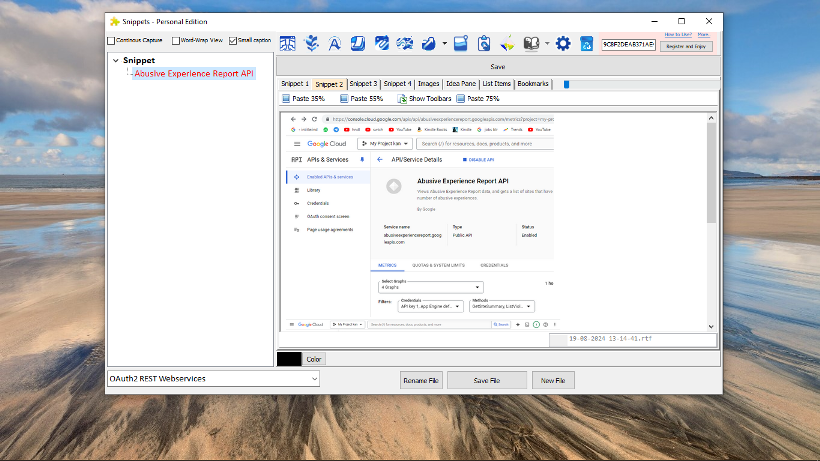Click the clipboard toolbar icon
This screenshot has width=820, height=461.
[484, 43]
